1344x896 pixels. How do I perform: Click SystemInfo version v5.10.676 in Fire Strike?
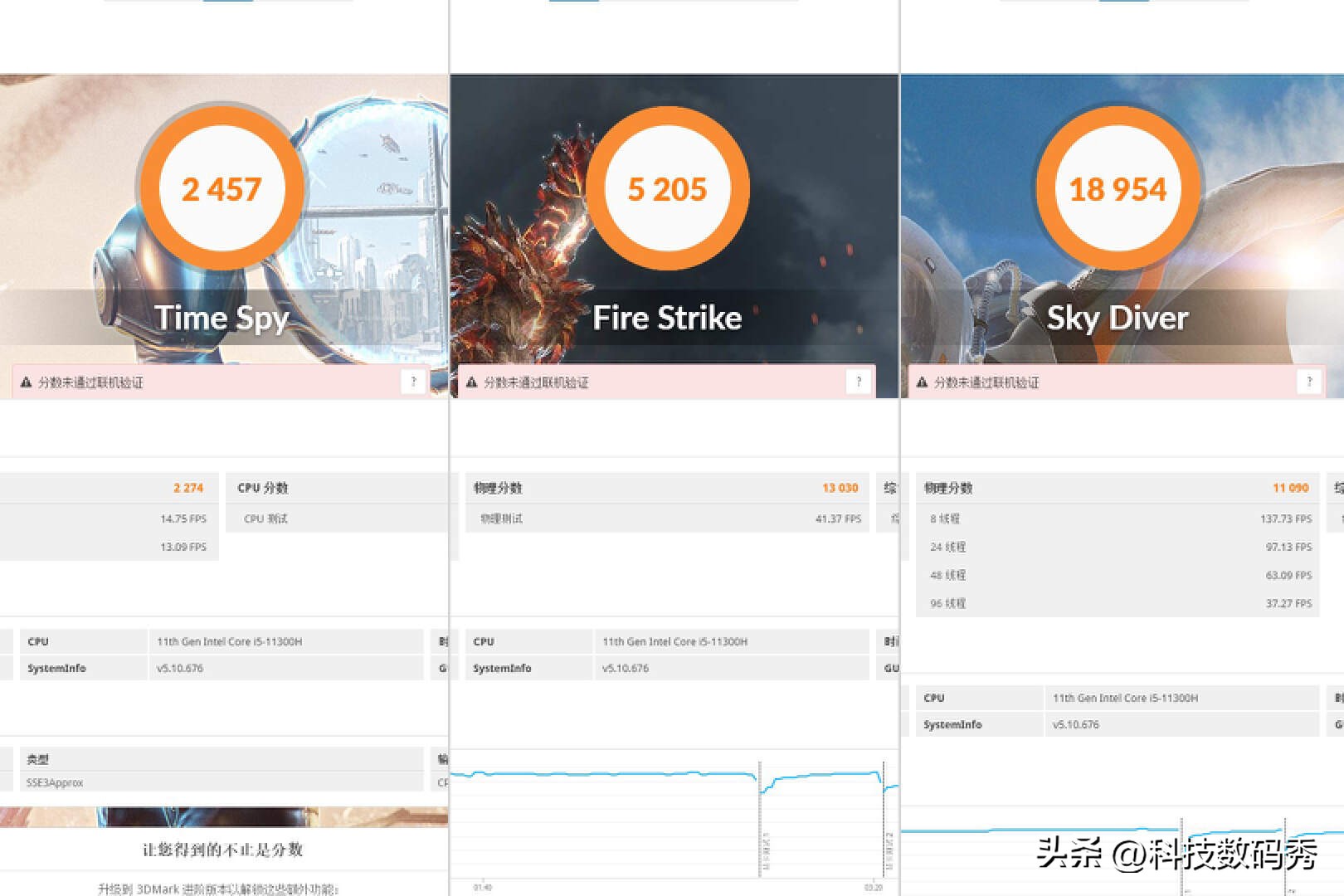click(x=625, y=668)
